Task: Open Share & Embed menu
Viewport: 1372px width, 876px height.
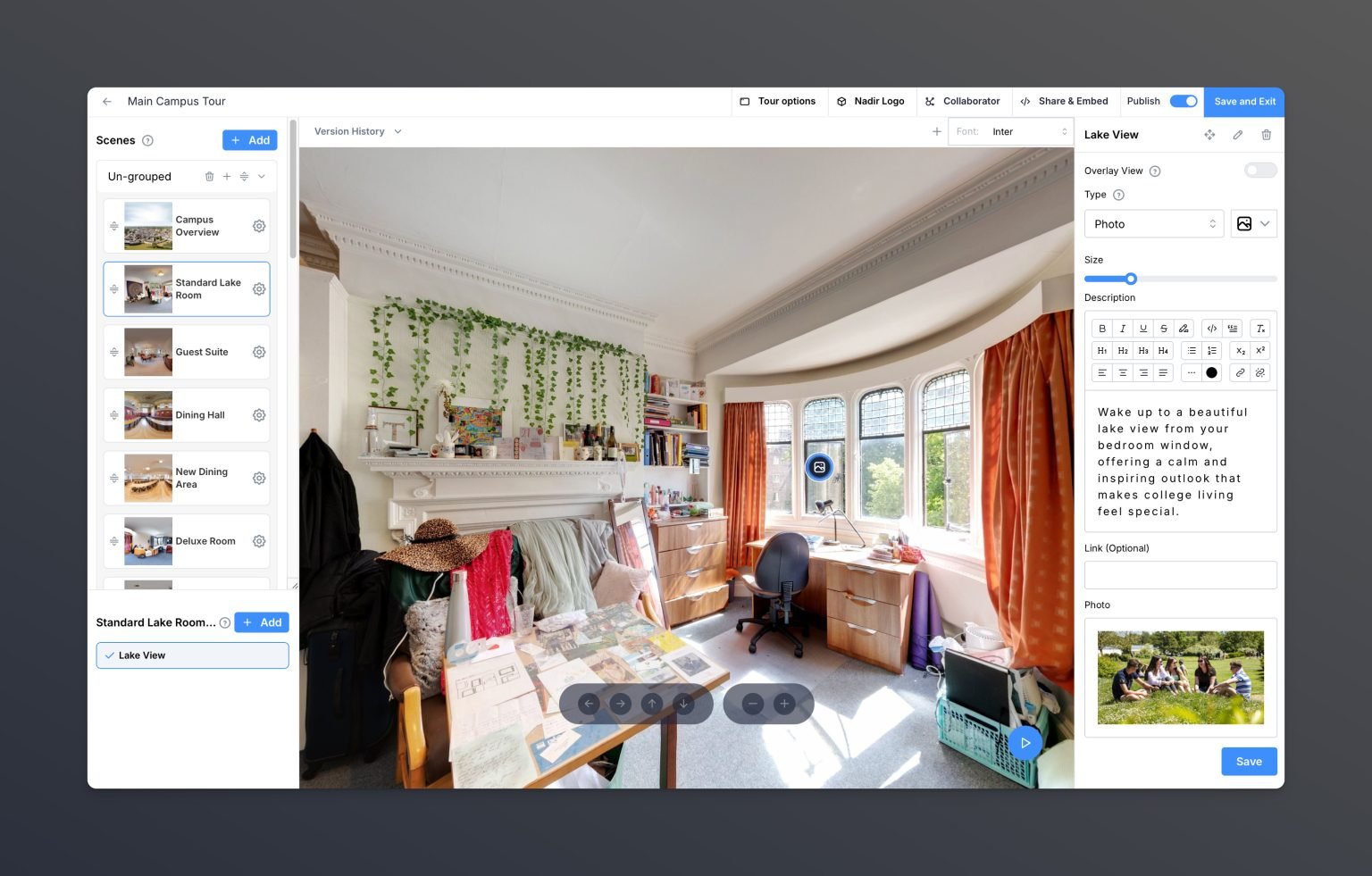Action: tap(1064, 101)
